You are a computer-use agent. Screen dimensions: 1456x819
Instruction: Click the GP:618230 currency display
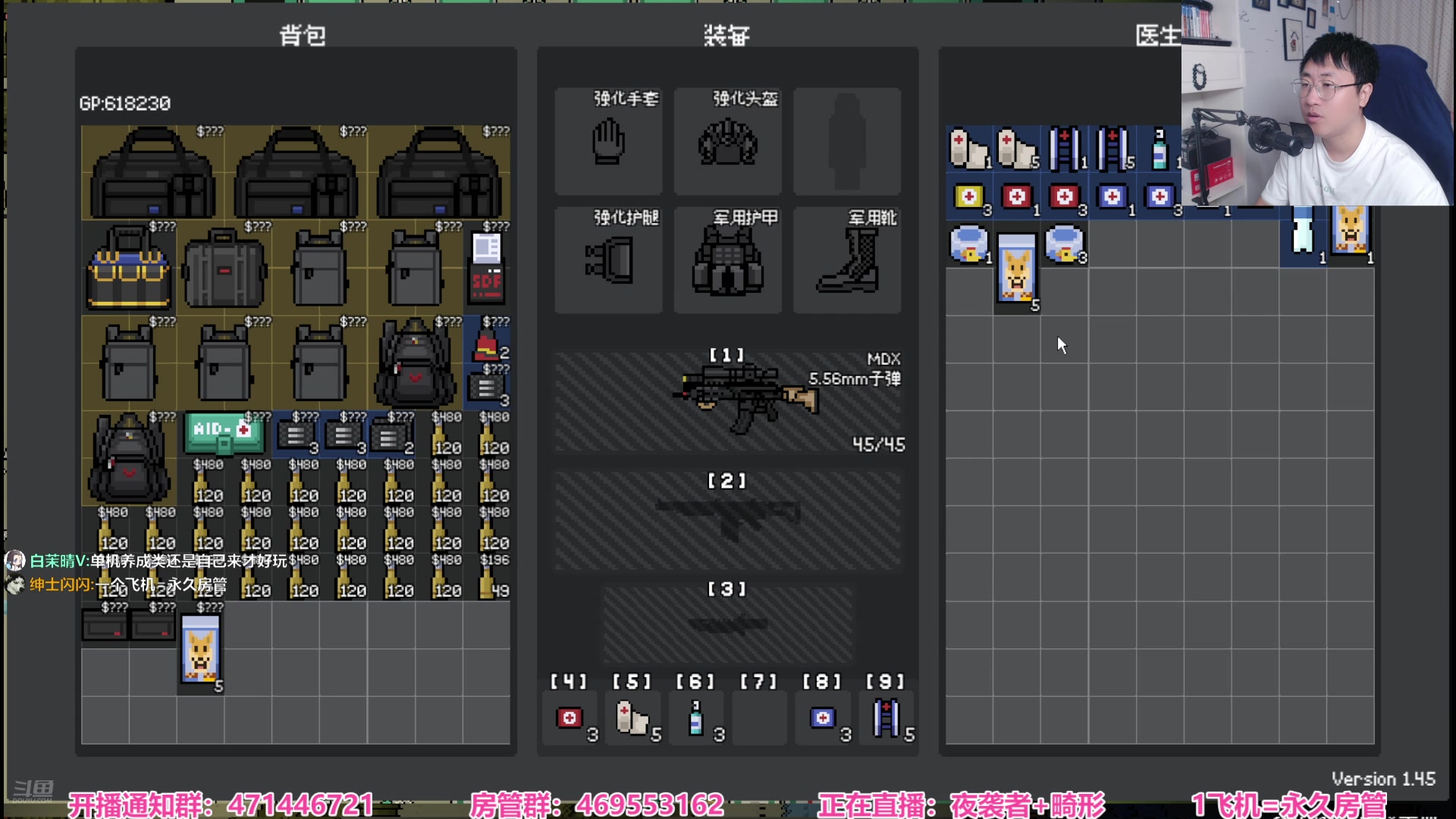pyautogui.click(x=125, y=103)
